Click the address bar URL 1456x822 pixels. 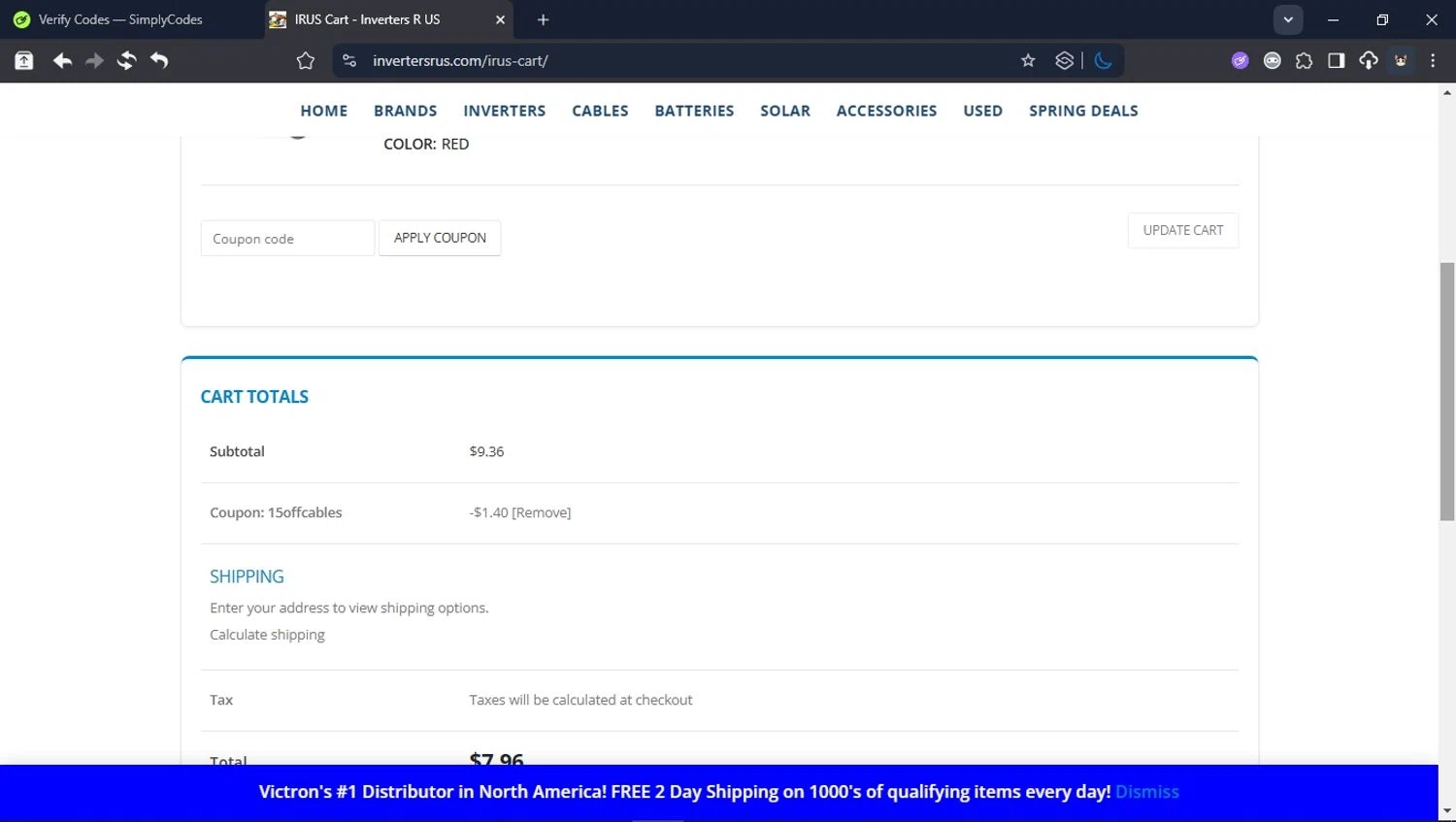tap(460, 61)
